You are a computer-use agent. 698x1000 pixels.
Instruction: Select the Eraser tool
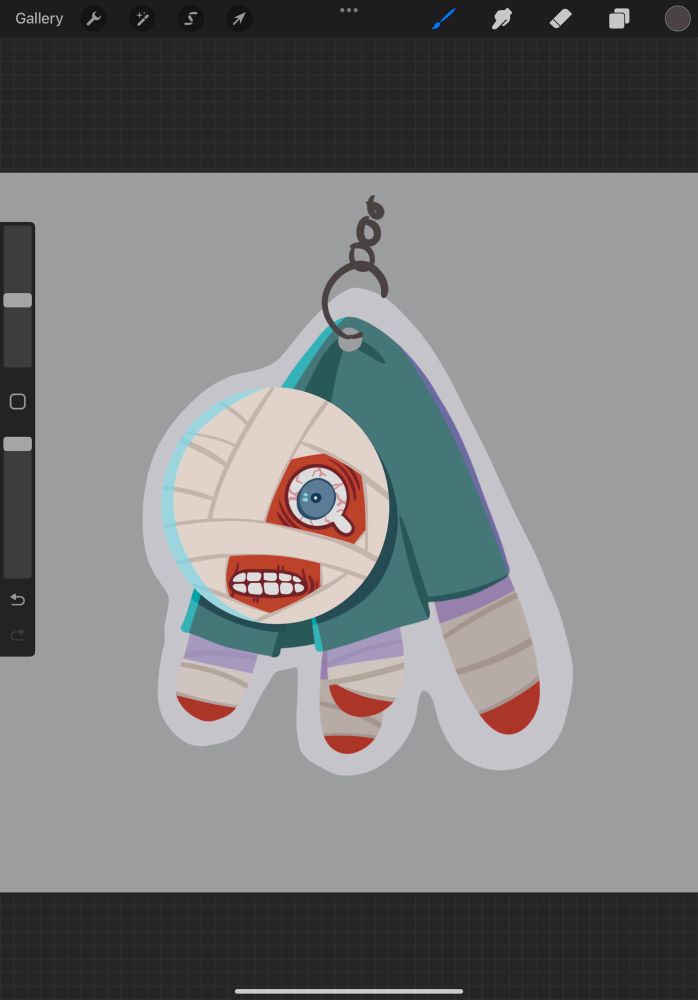point(560,18)
